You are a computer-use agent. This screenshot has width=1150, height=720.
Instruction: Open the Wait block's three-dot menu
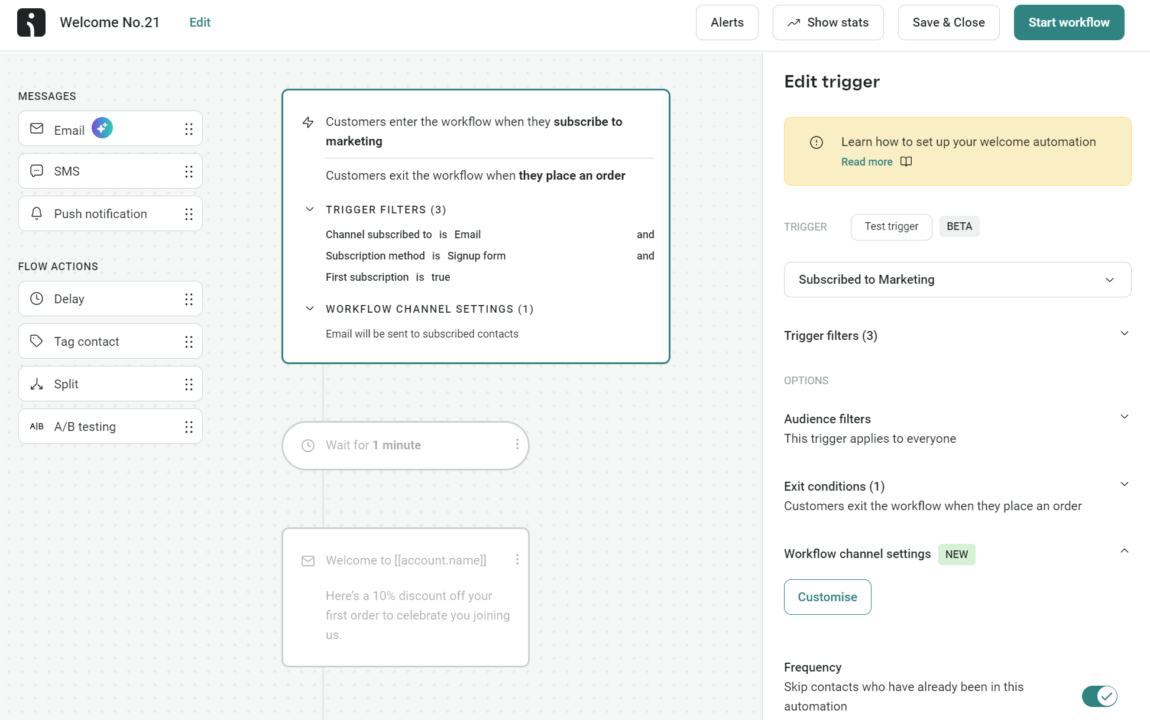tap(517, 445)
